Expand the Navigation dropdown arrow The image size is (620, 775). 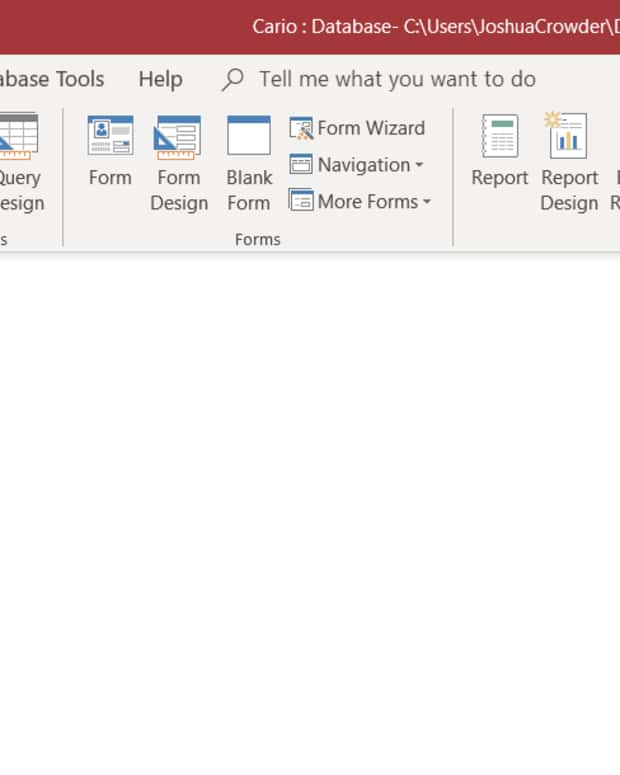tap(419, 166)
